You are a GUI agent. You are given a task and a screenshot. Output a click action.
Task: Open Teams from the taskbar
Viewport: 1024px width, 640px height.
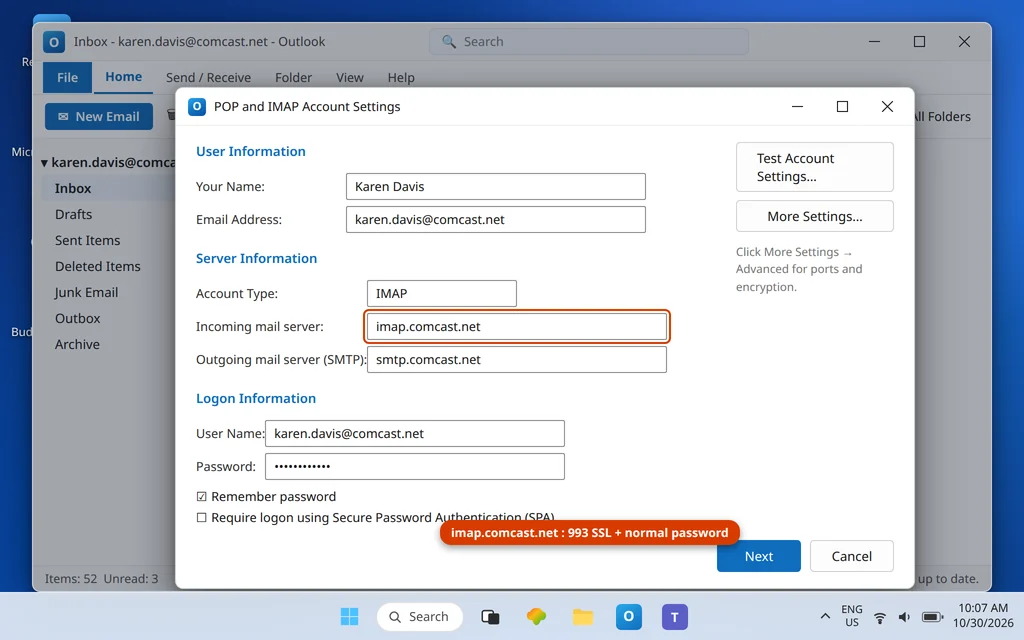coord(675,616)
